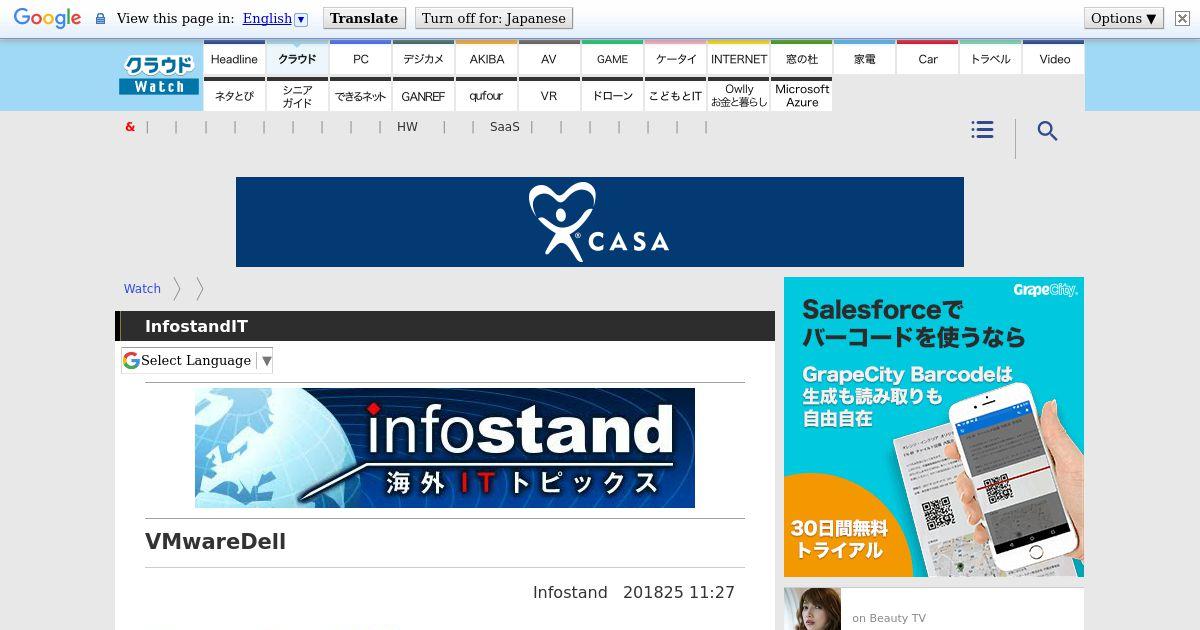Open the 窓の杜 tab
This screenshot has width=1200, height=630.
coord(801,58)
